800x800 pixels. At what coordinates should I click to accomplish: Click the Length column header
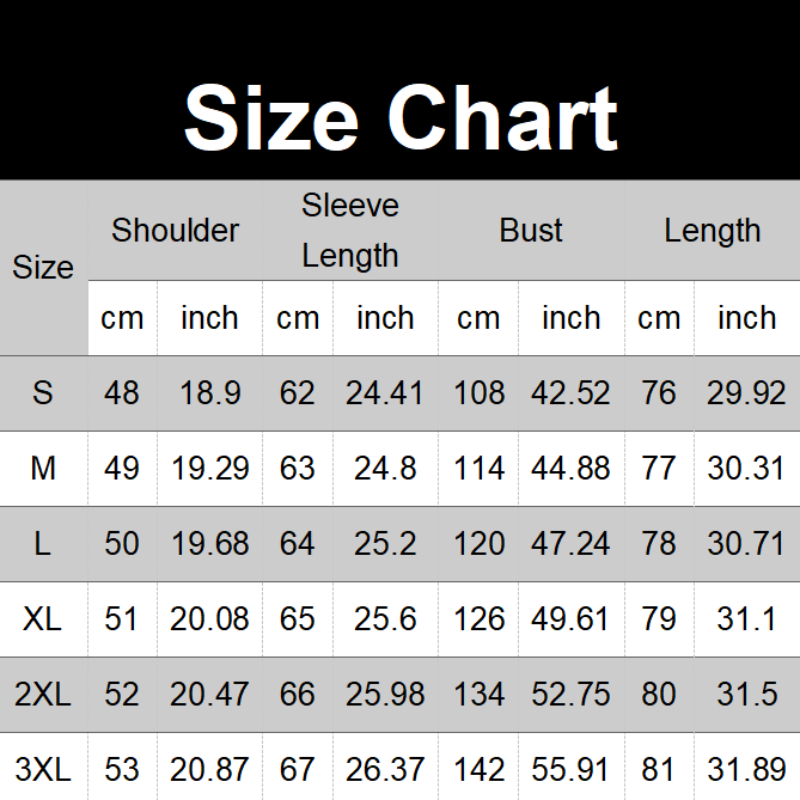pyautogui.click(x=712, y=231)
